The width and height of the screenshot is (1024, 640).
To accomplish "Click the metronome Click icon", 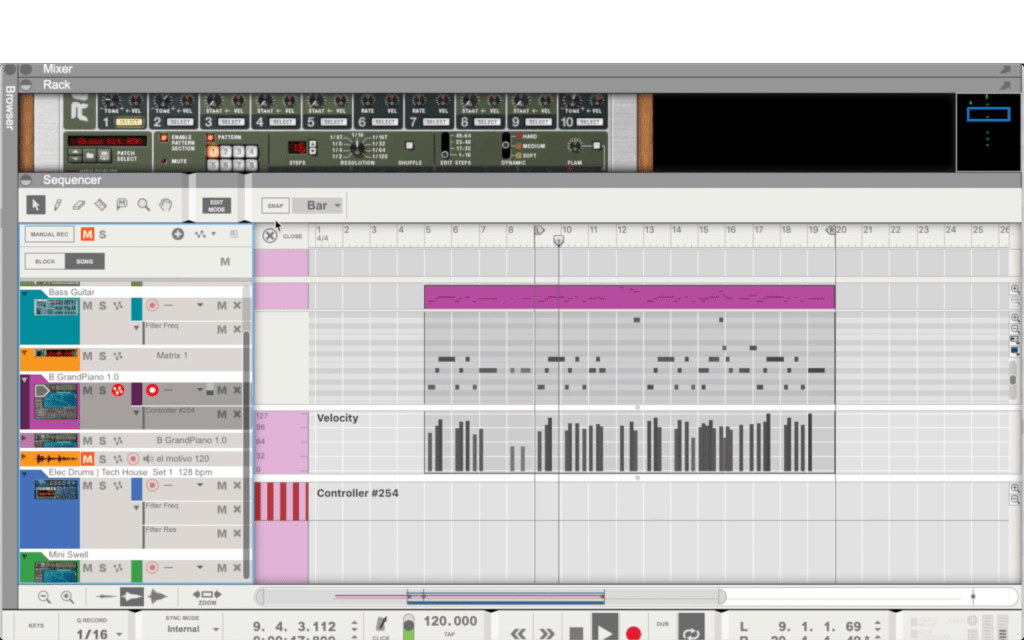I will pyautogui.click(x=381, y=624).
